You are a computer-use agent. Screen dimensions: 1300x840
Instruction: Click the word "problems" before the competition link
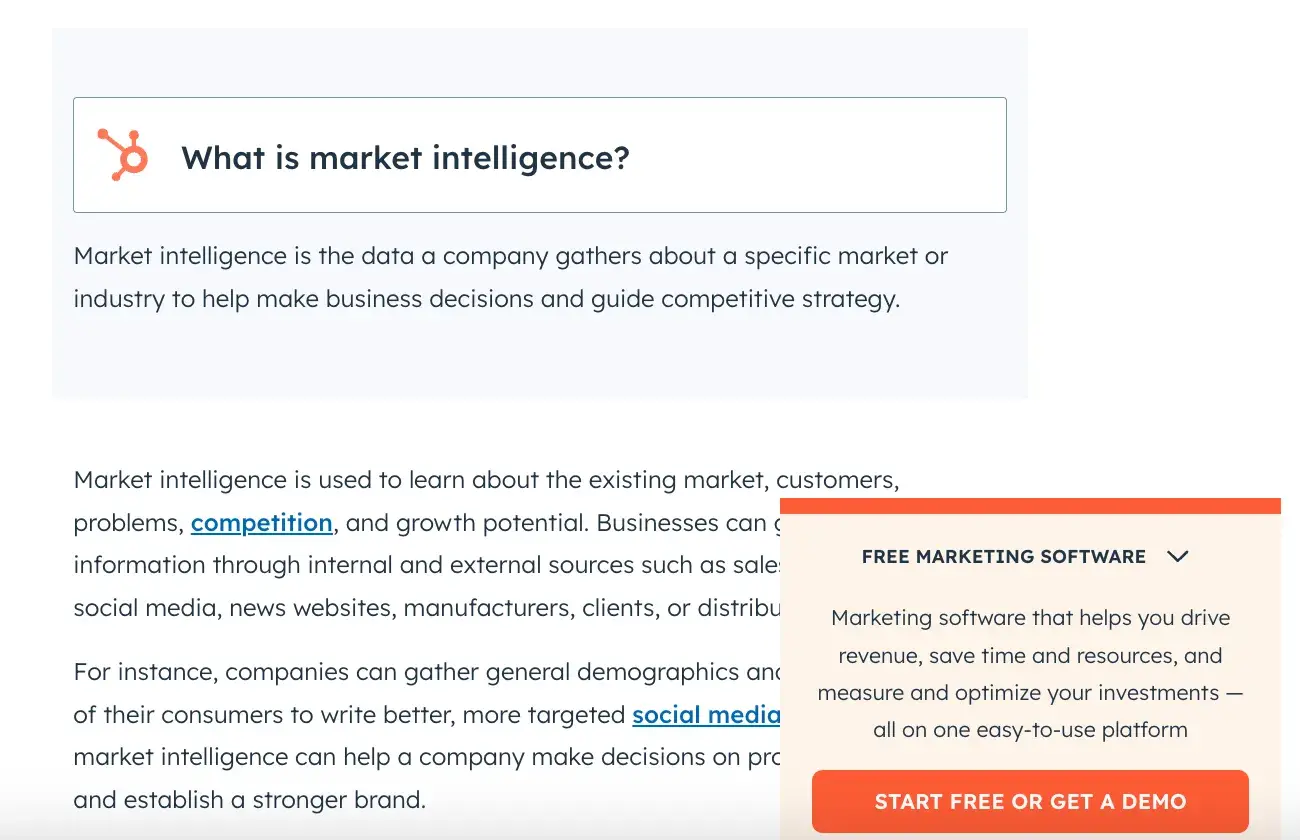click(x=128, y=522)
